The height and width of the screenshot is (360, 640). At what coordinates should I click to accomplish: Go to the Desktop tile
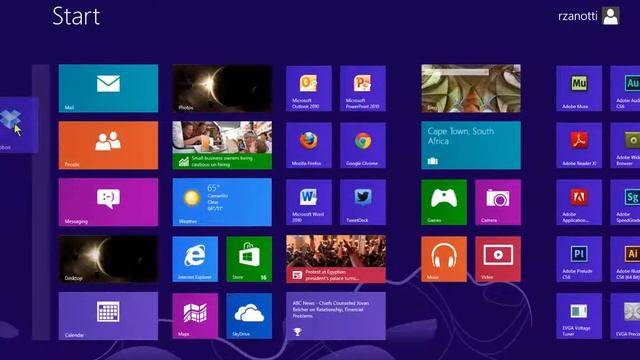(108, 259)
